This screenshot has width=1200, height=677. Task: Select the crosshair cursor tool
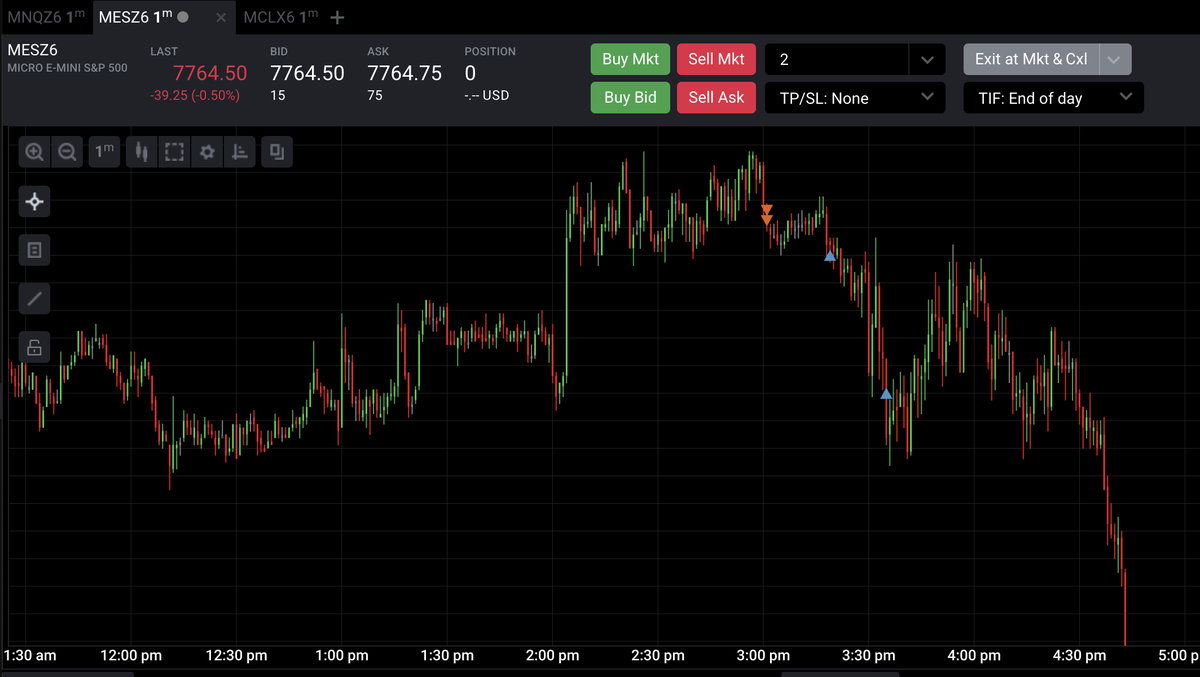click(34, 202)
